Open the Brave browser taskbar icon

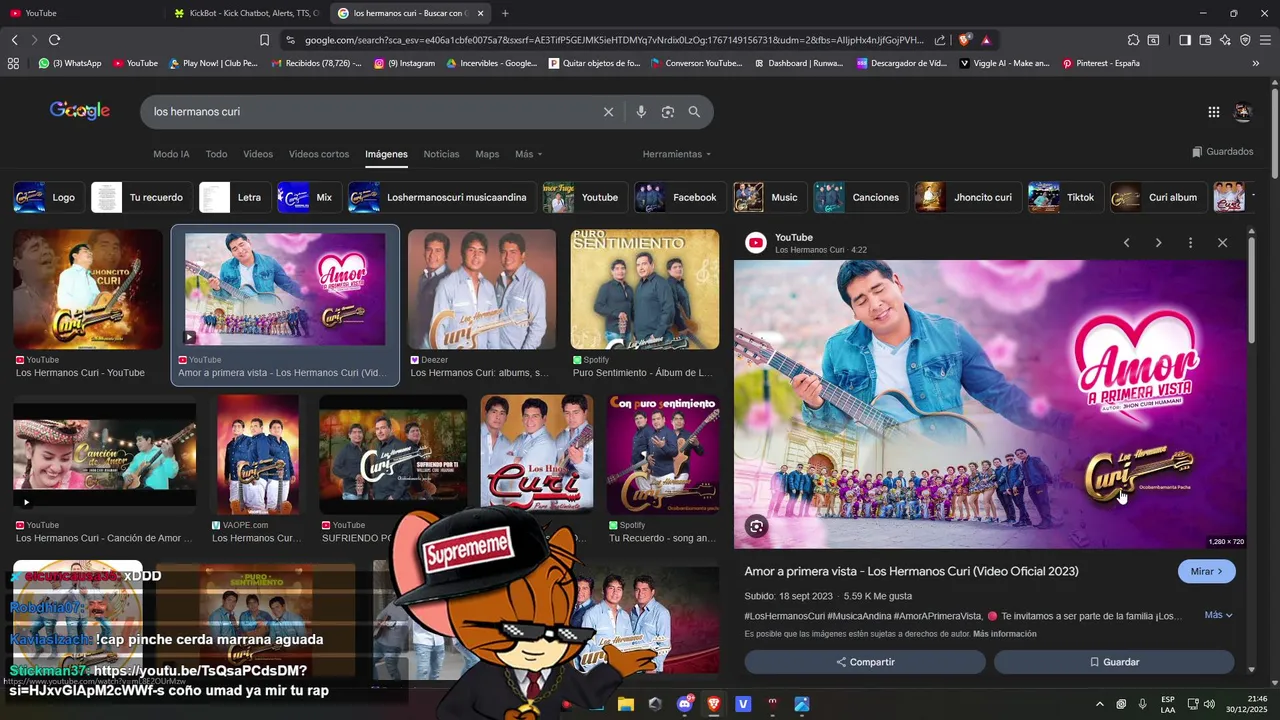coord(714,704)
